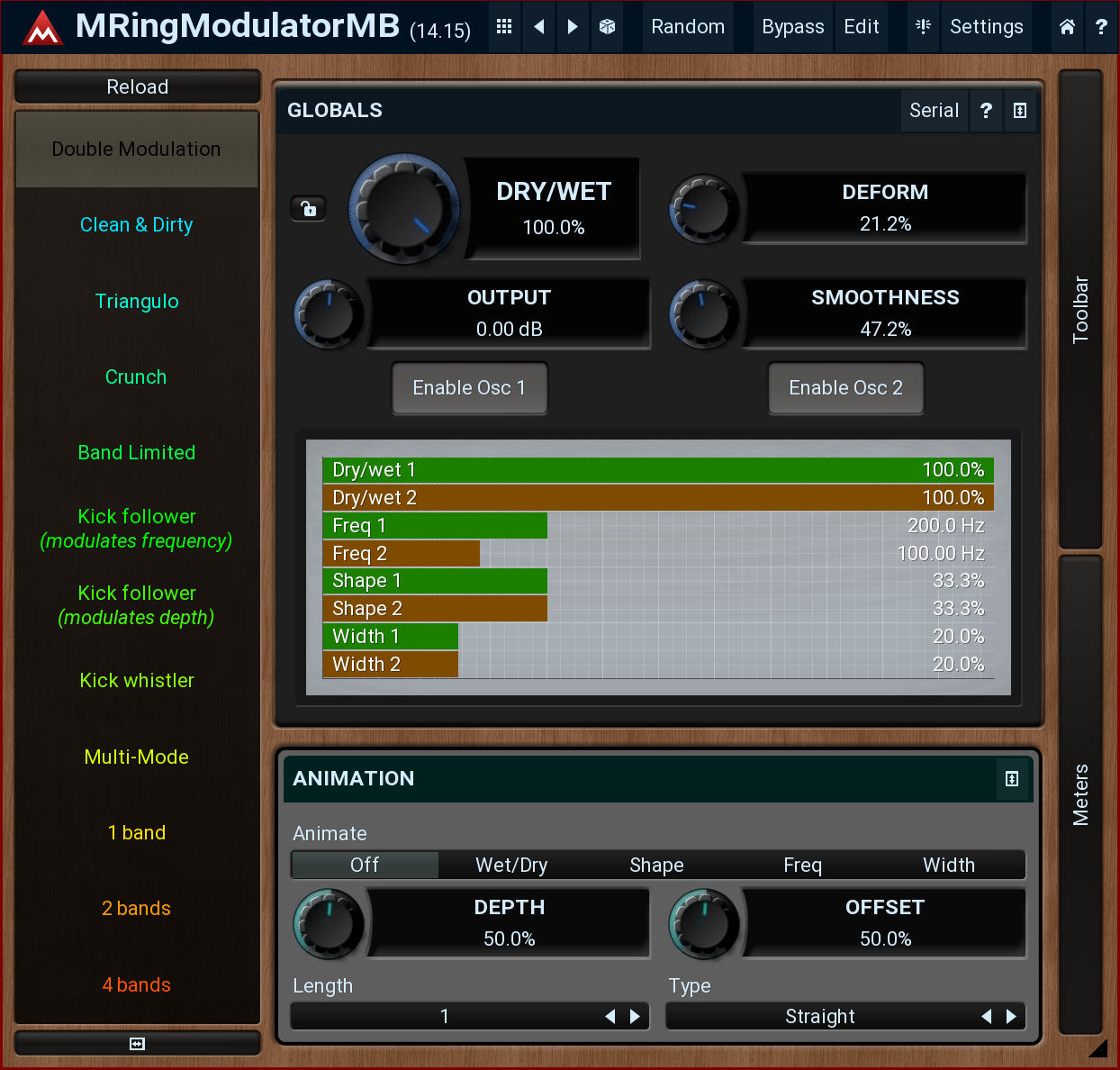The height and width of the screenshot is (1070, 1120).
Task: Select the Wet/Dry animate tab
Action: 511,866
